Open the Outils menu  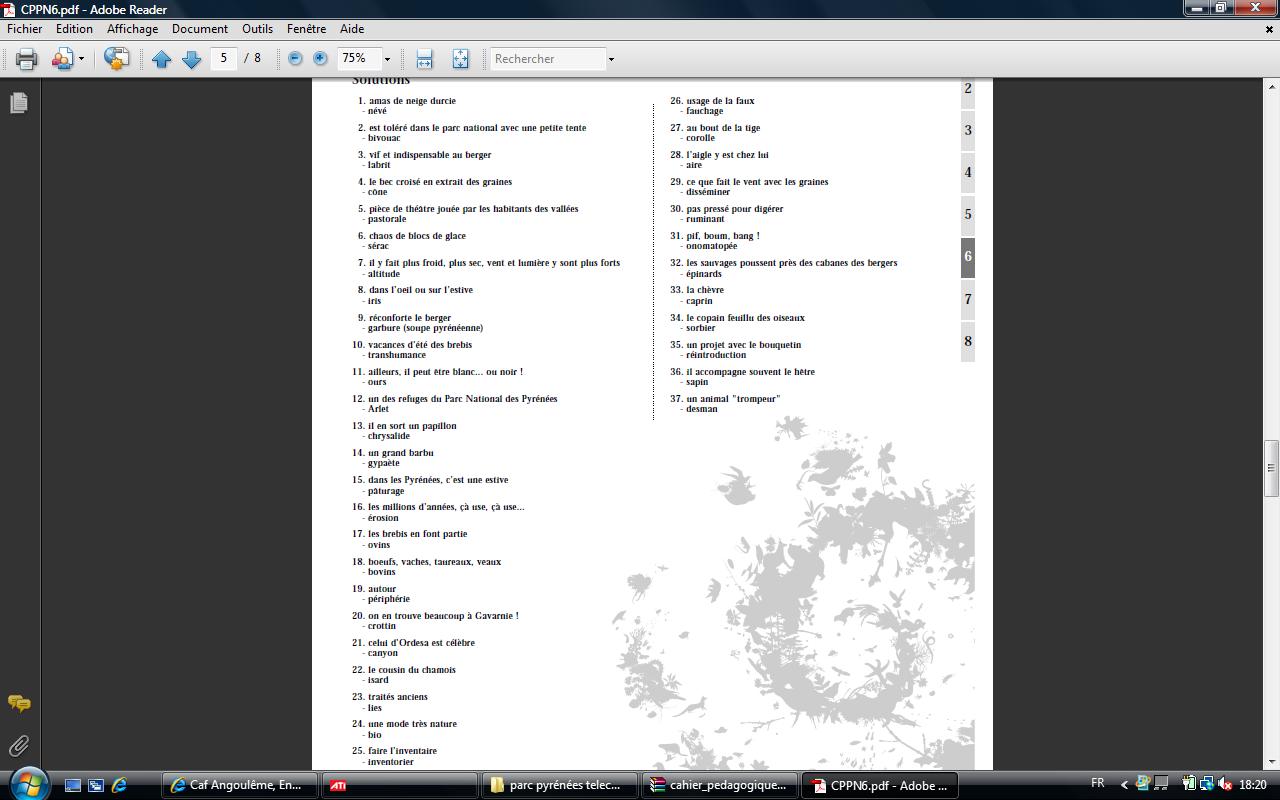[x=257, y=29]
